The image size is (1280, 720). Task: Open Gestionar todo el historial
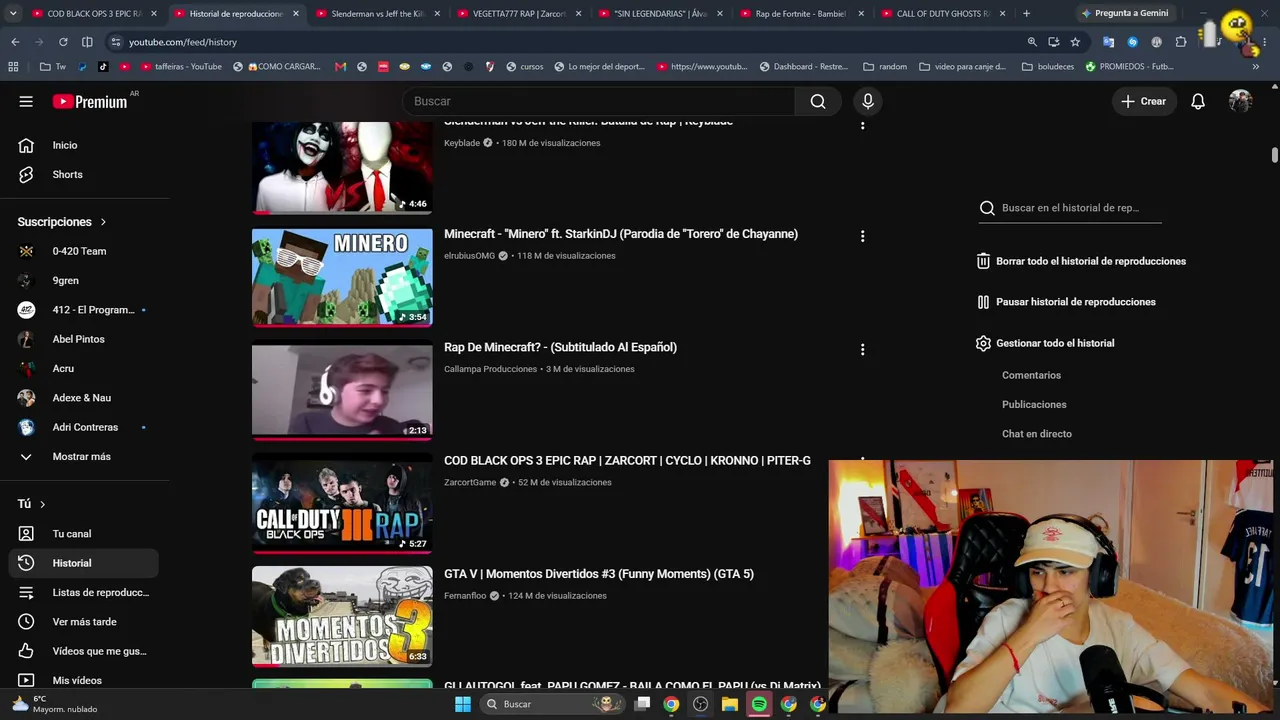[1045, 343]
